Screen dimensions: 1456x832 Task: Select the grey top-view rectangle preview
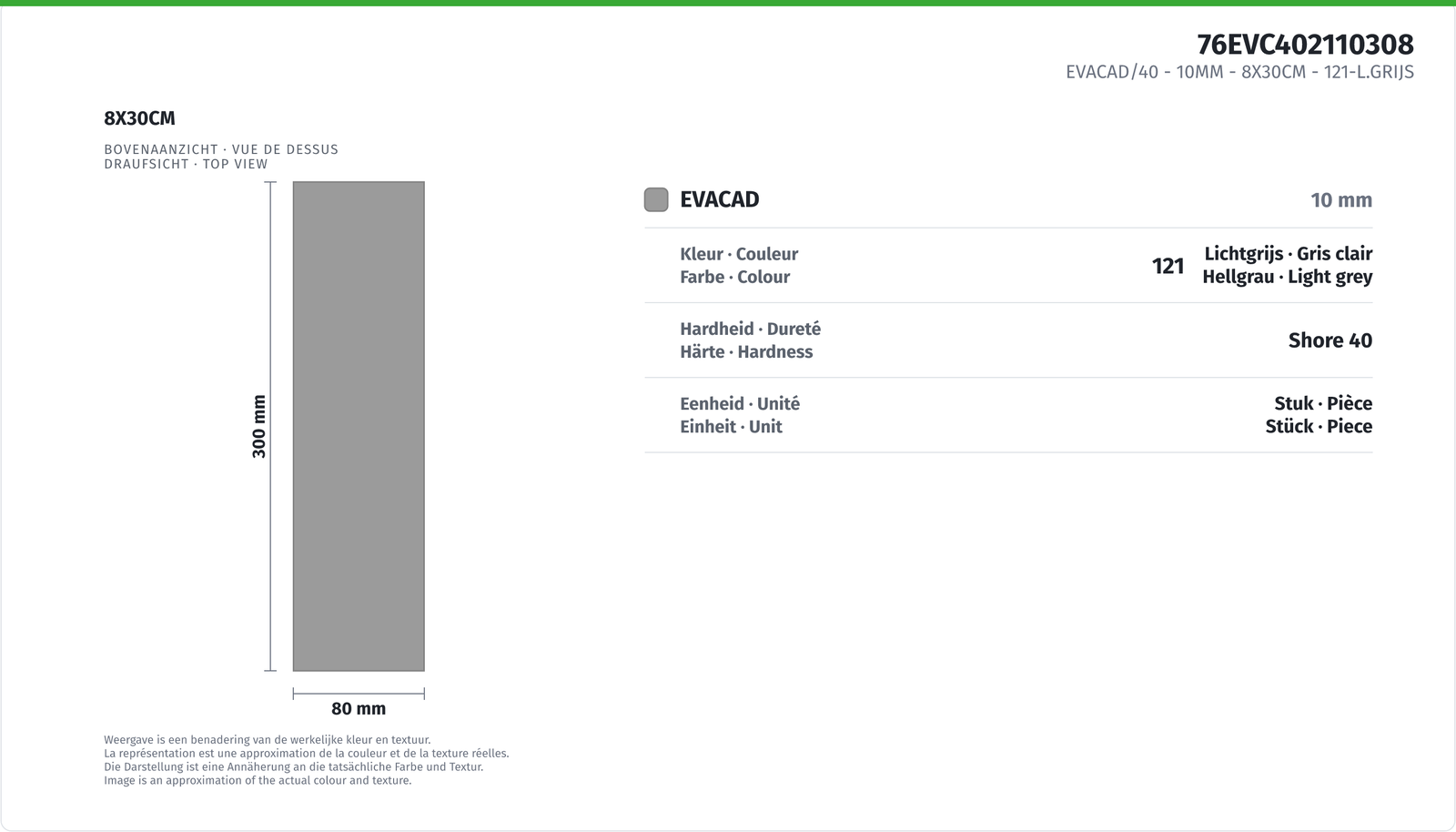(x=359, y=426)
